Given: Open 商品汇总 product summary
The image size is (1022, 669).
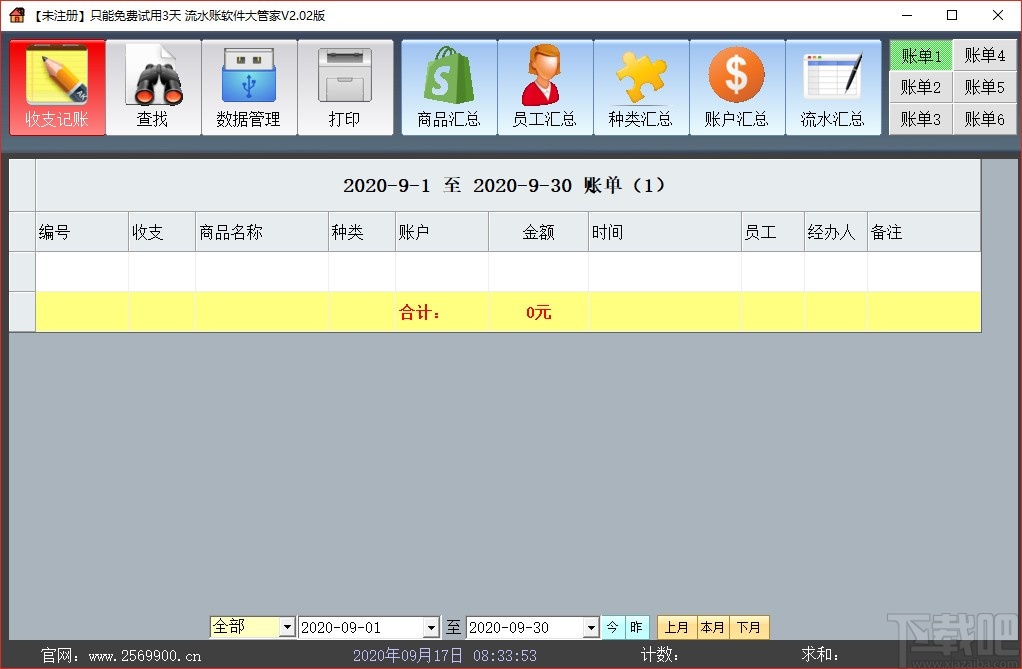Looking at the screenshot, I should [x=448, y=86].
